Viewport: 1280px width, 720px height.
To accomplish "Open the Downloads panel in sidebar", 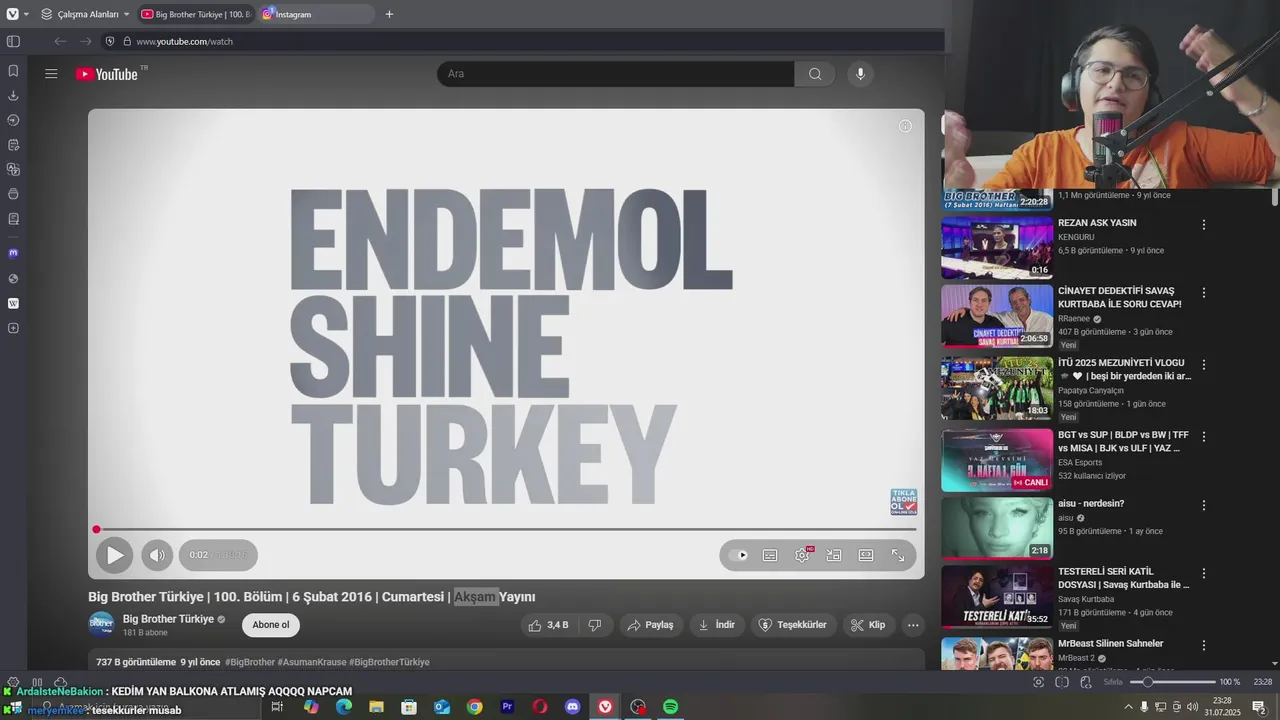I will point(13,96).
